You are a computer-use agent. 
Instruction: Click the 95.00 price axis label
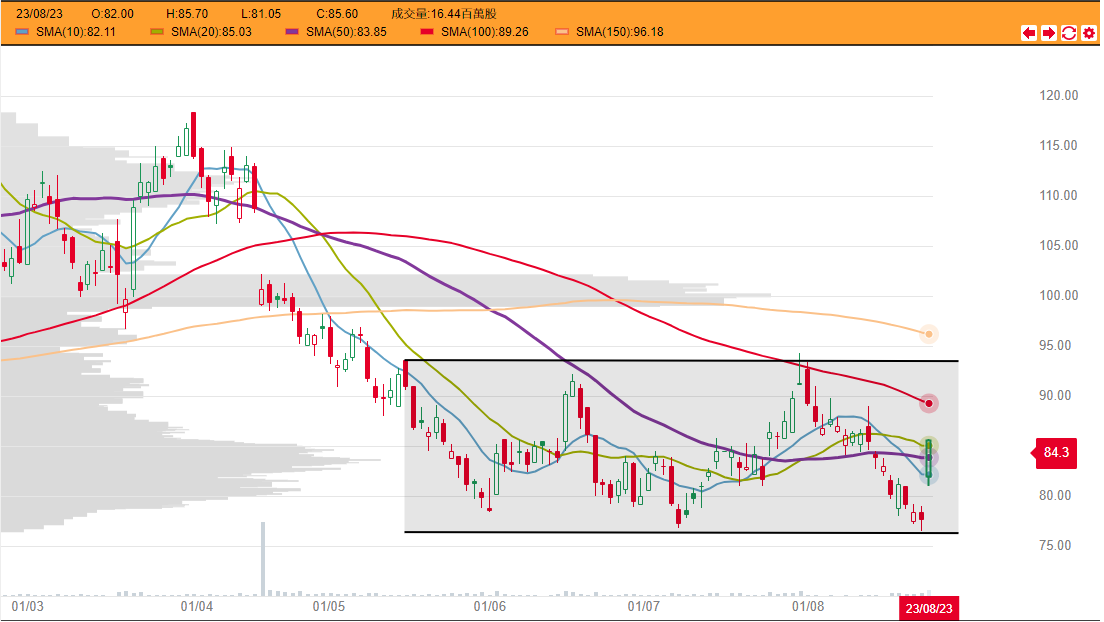1055,345
